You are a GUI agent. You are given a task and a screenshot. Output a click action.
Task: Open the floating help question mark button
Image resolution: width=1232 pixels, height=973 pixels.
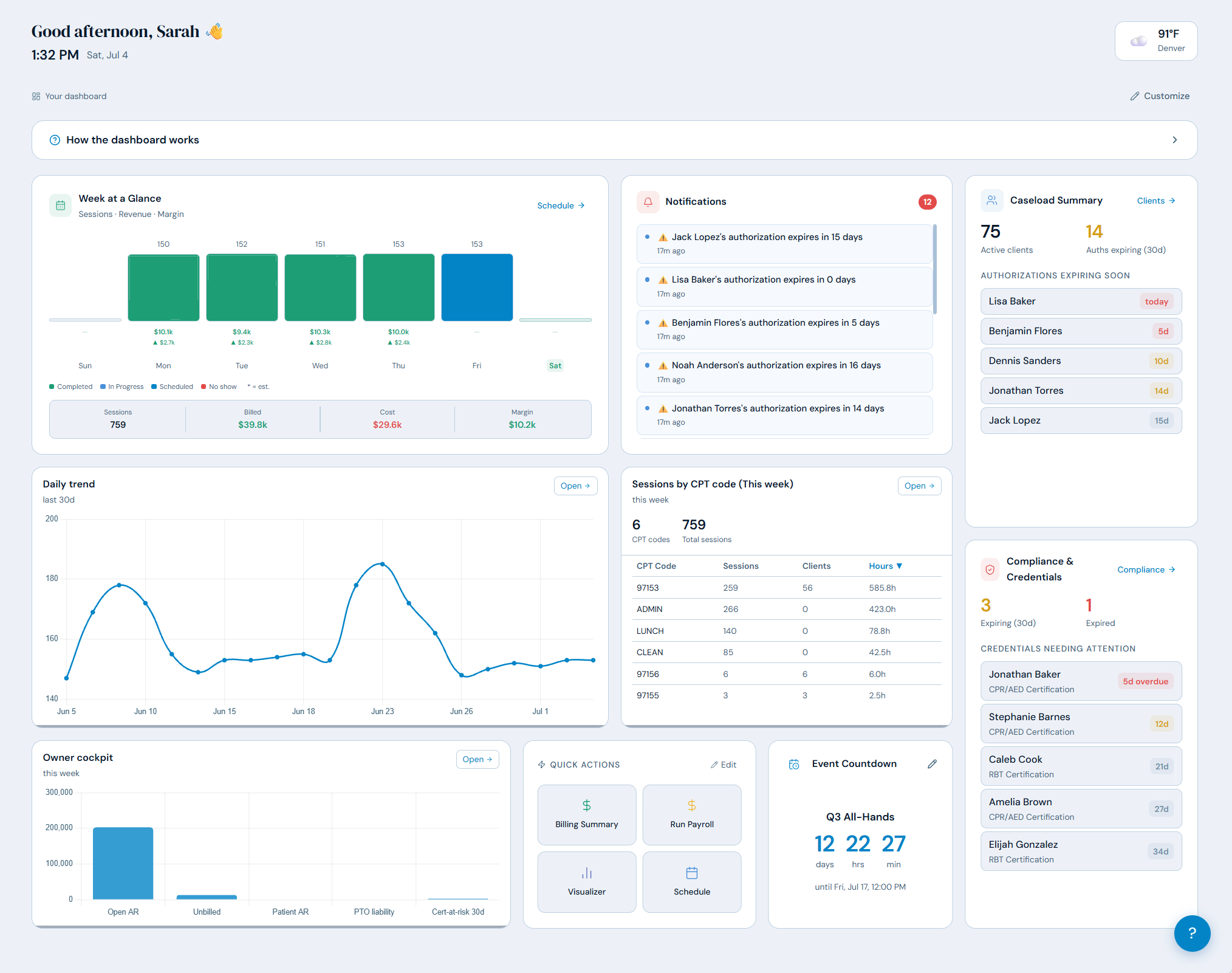click(x=1192, y=933)
